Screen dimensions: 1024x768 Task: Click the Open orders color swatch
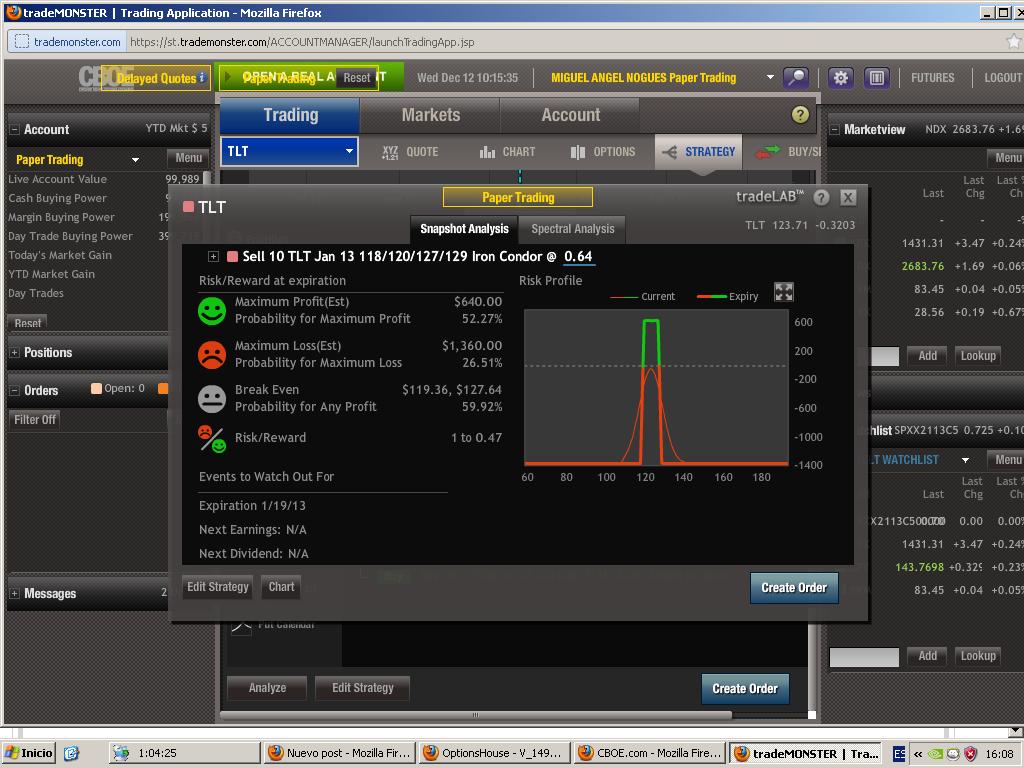pos(96,389)
